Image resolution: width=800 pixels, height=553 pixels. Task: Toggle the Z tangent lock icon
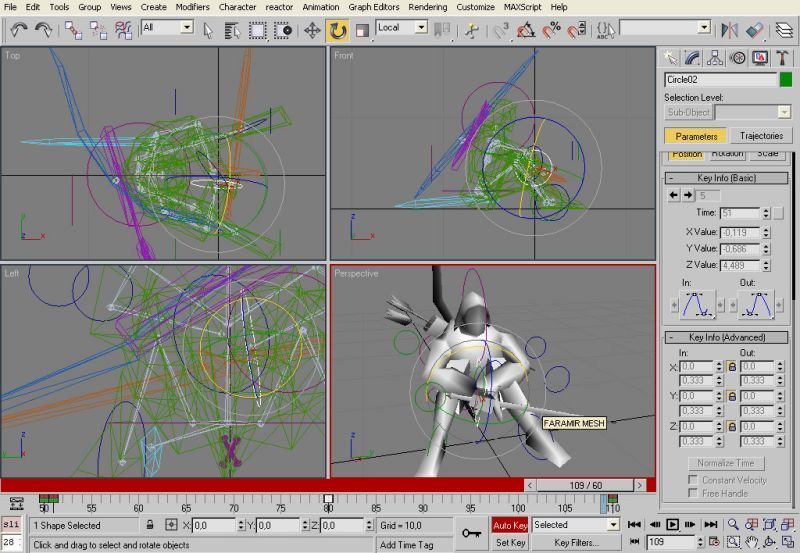pyautogui.click(x=732, y=426)
